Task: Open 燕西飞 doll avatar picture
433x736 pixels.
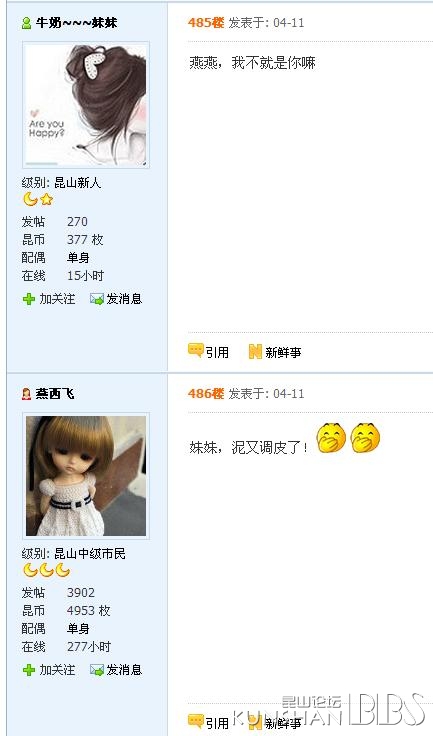Action: pos(86,476)
